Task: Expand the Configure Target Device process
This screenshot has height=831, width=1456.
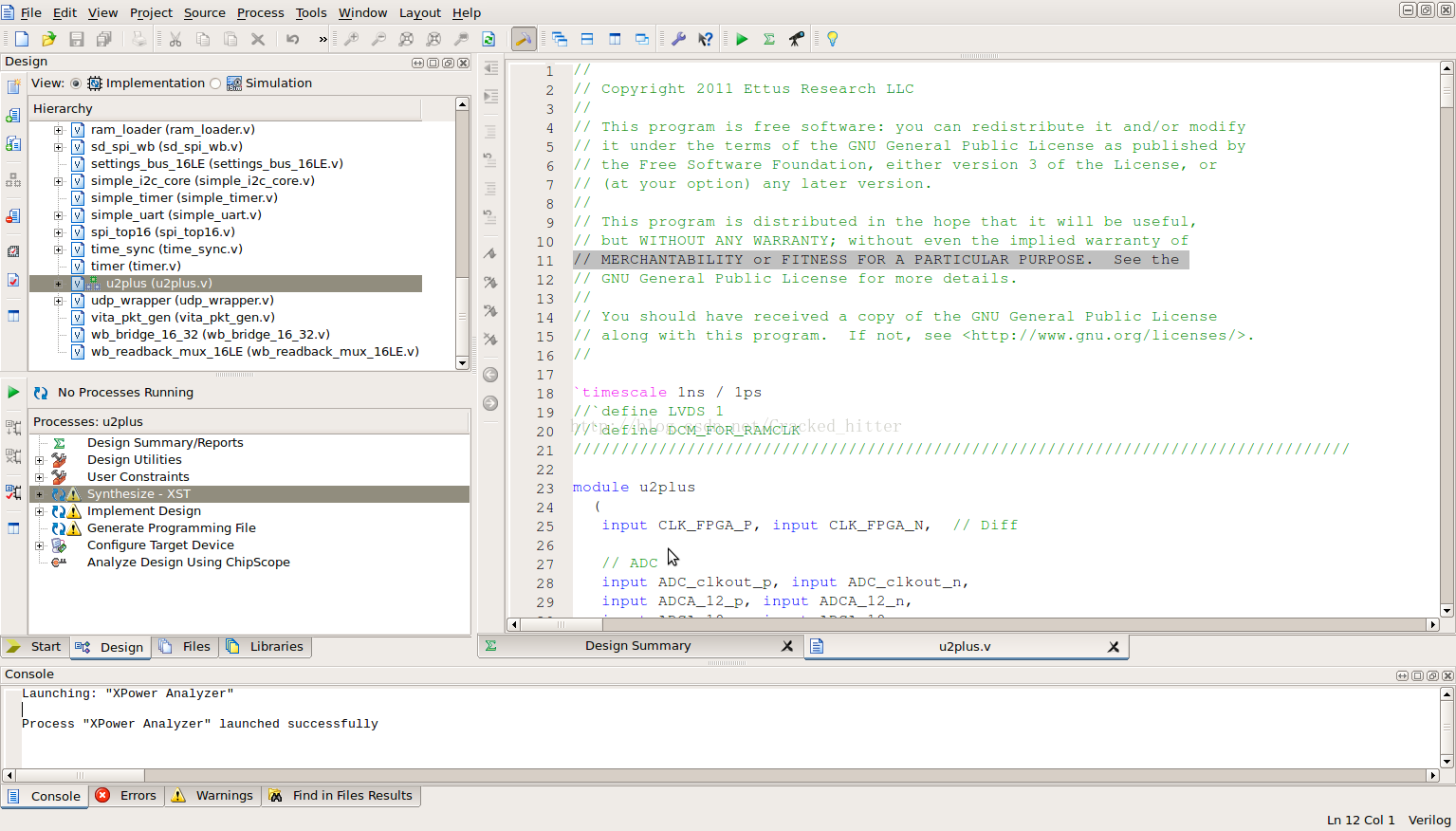Action: pyautogui.click(x=40, y=545)
